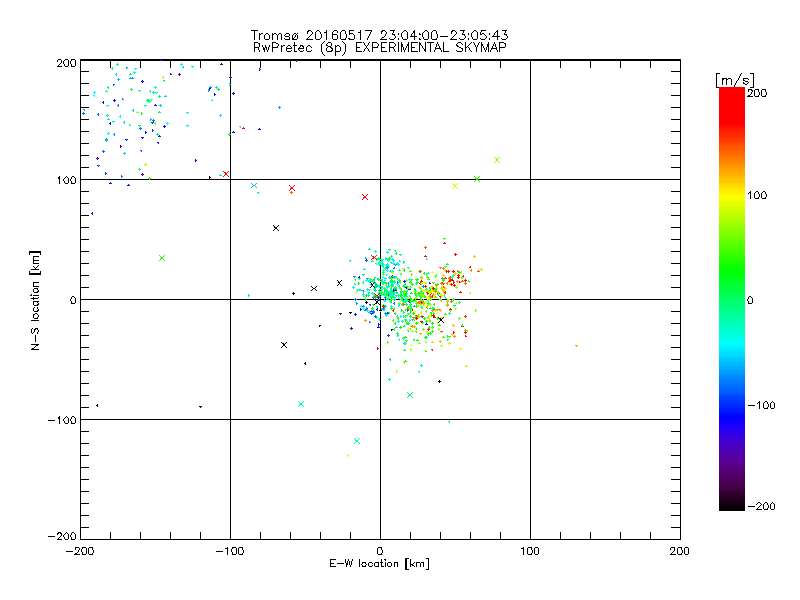The height and width of the screenshot is (600, 800).
Task: Click the colorbar '-100' label
Action: [761, 405]
